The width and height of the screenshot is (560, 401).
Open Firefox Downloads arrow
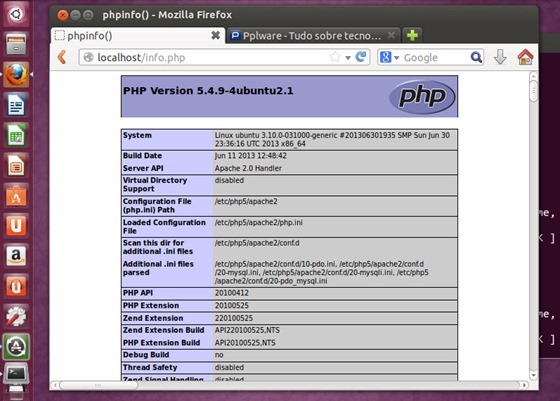coord(500,57)
